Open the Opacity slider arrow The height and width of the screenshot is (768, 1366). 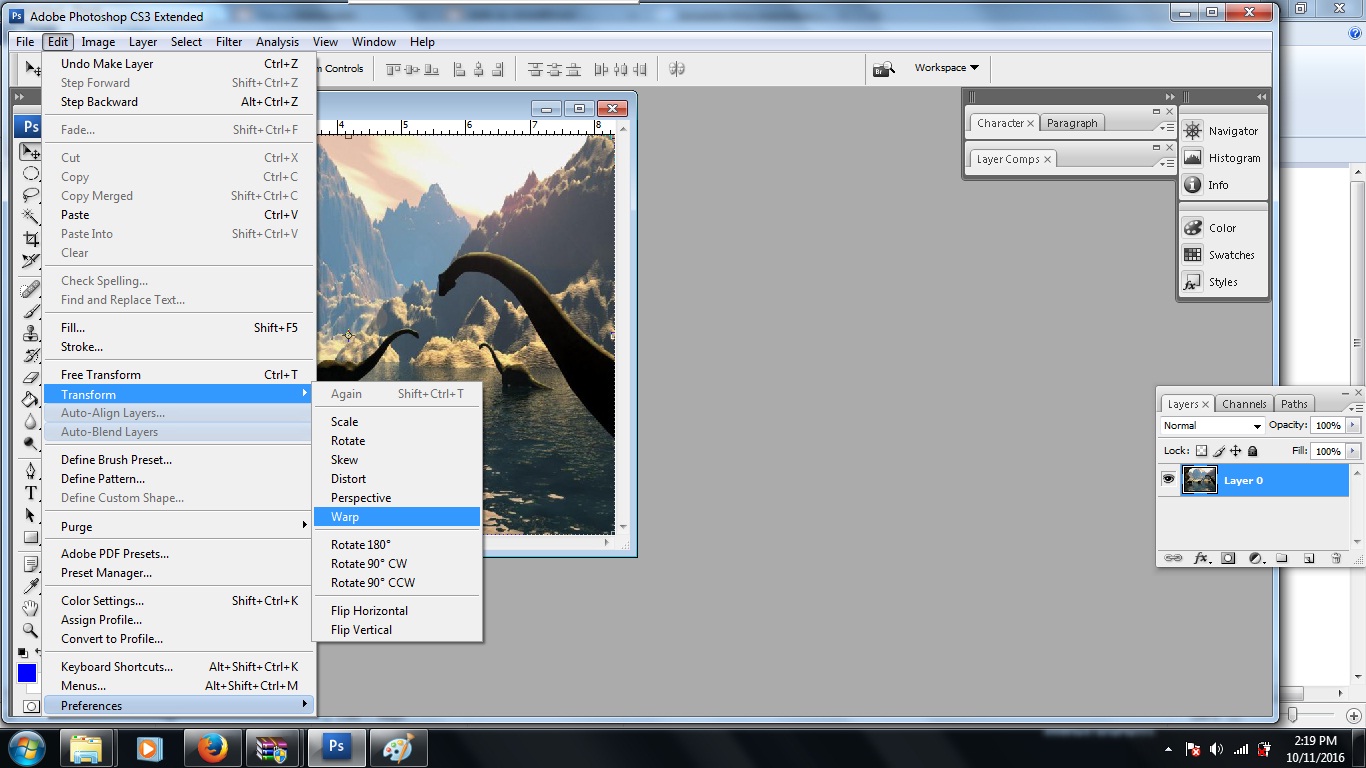[1352, 426]
